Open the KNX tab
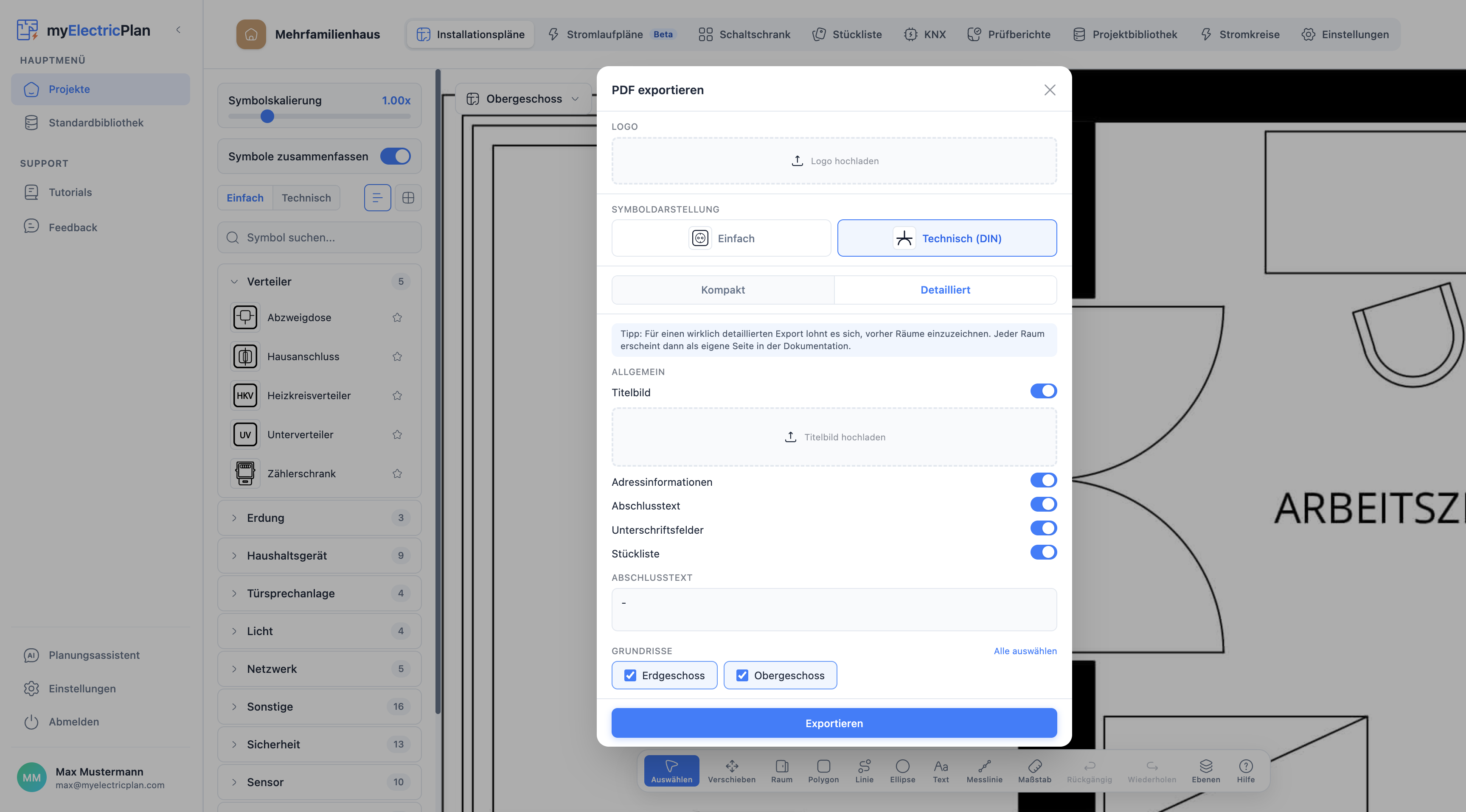Screen dimensions: 1466x812 (x=925, y=34)
